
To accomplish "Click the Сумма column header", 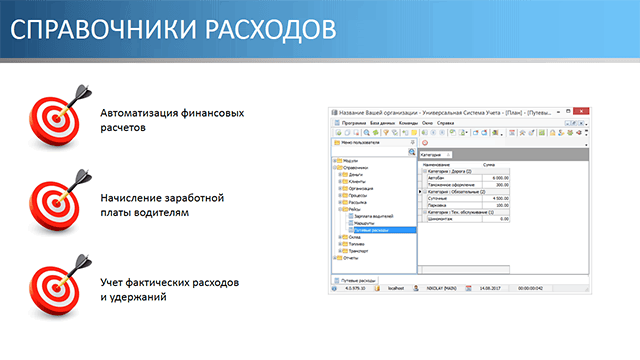I will pyautogui.click(x=489, y=165).
